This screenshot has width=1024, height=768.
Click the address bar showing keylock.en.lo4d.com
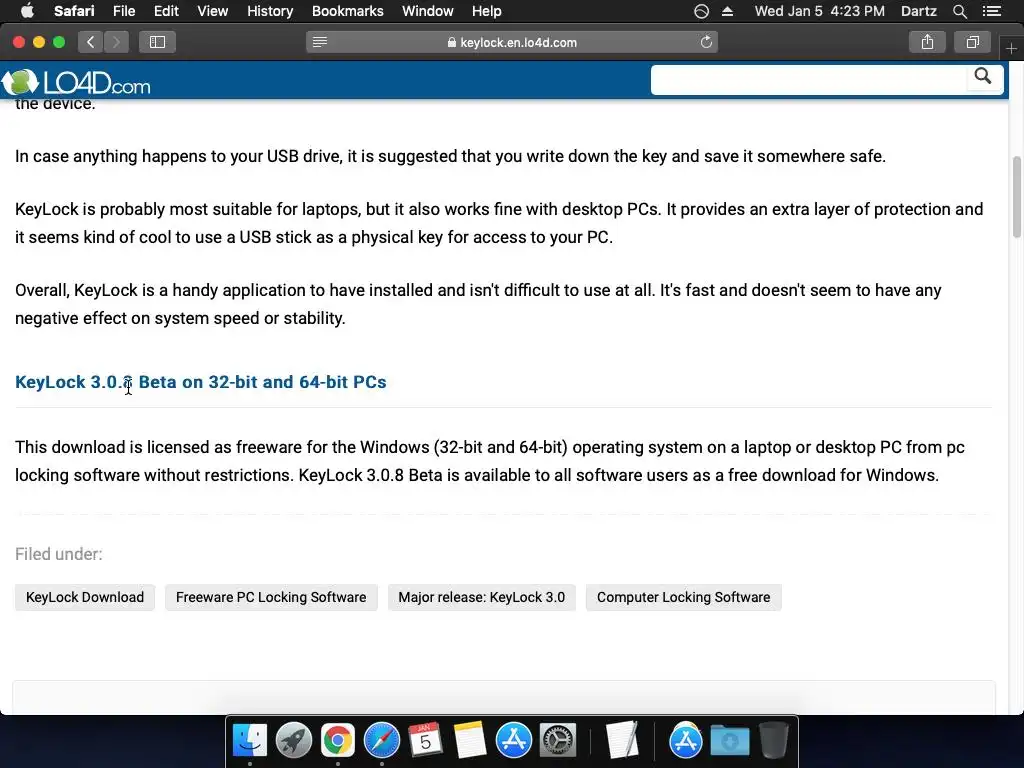point(512,42)
